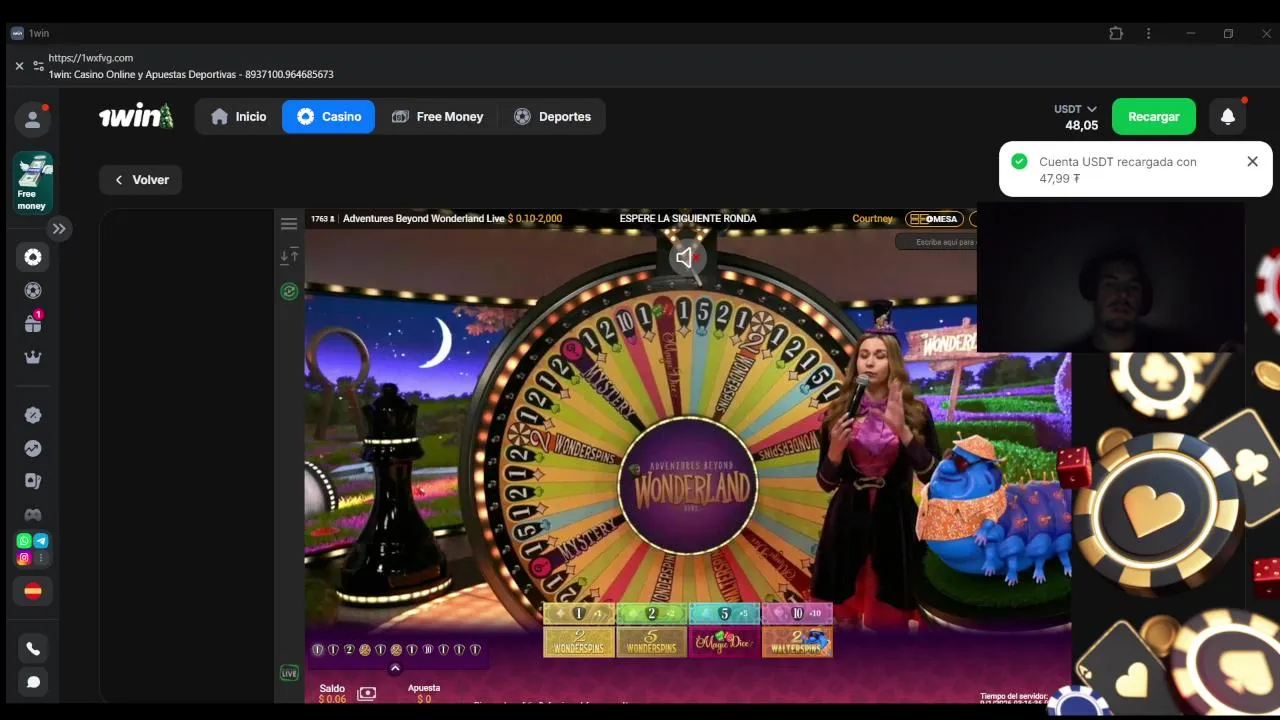The width and height of the screenshot is (1280, 720).
Task: Go to Inicio tab
Action: pyautogui.click(x=238, y=116)
